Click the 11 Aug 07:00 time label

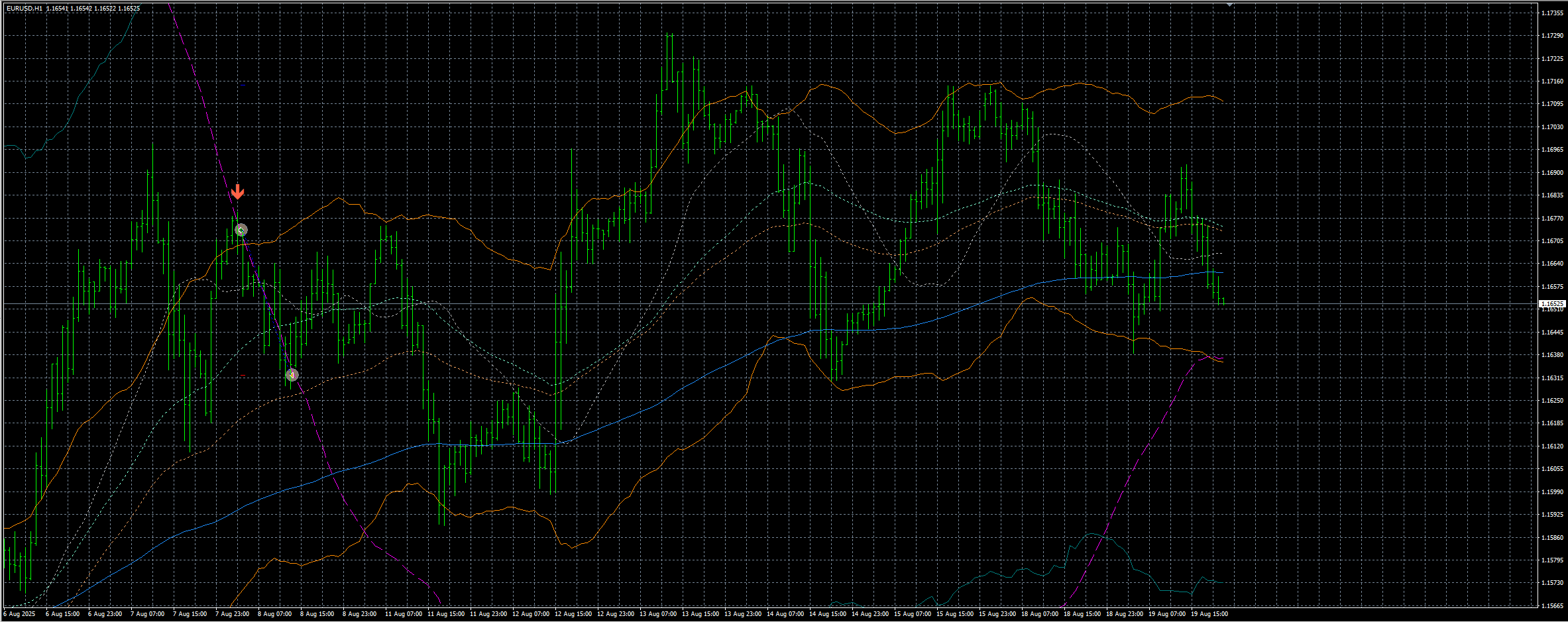[403, 614]
